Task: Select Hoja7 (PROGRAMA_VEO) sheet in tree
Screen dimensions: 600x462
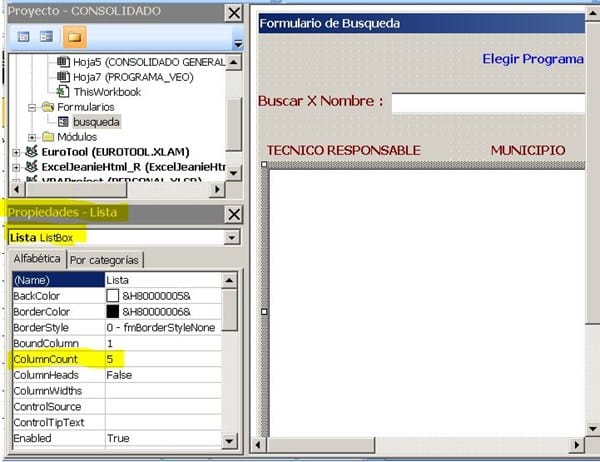Action: pos(133,77)
